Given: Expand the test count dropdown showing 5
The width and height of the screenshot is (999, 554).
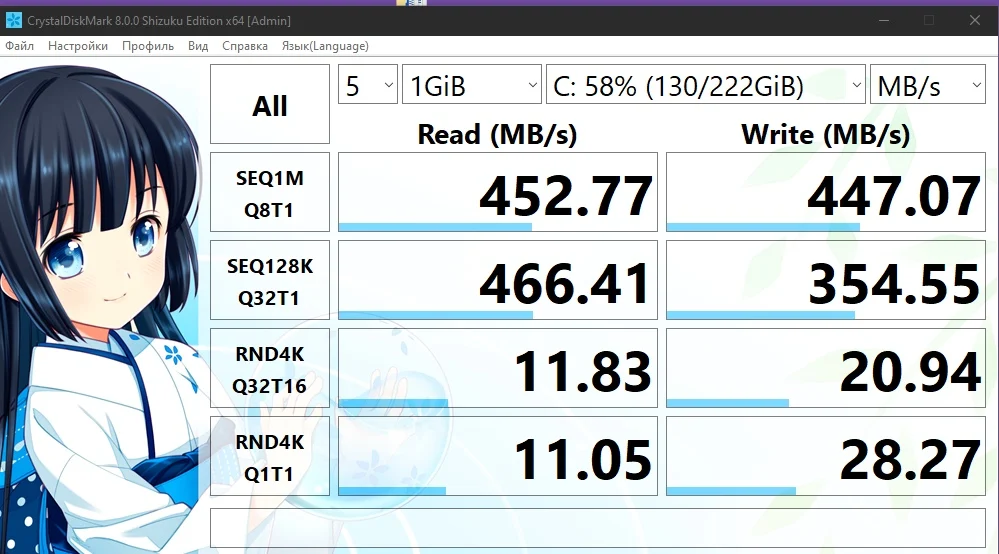Looking at the screenshot, I should pos(368,85).
